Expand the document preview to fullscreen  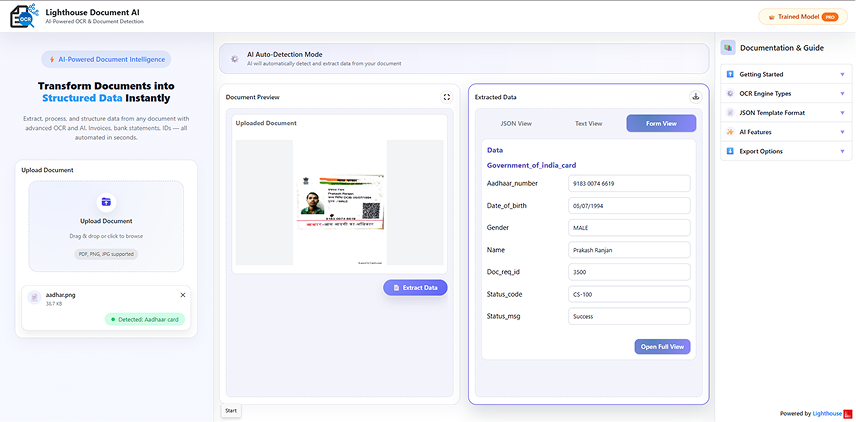click(x=447, y=97)
